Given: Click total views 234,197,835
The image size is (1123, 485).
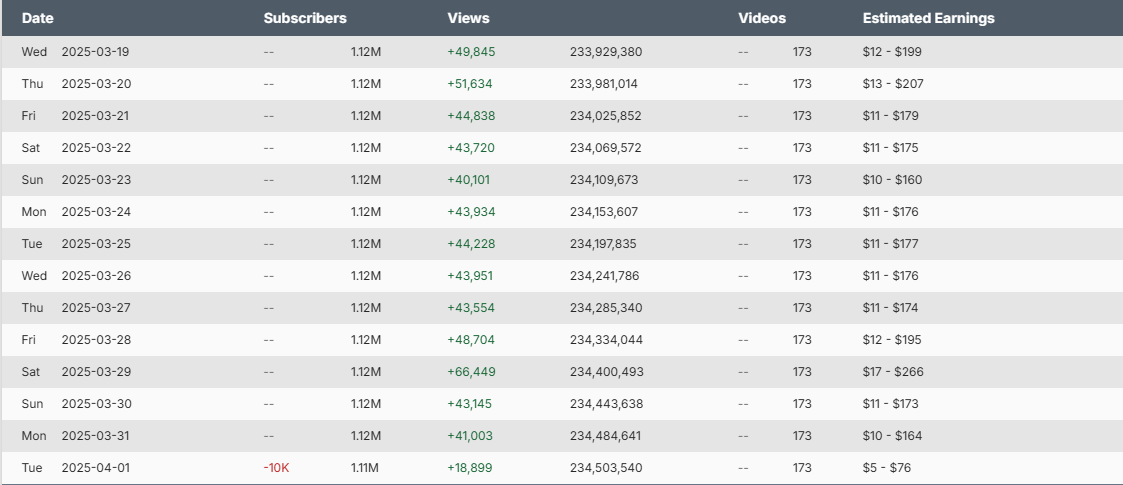Looking at the screenshot, I should 603,244.
